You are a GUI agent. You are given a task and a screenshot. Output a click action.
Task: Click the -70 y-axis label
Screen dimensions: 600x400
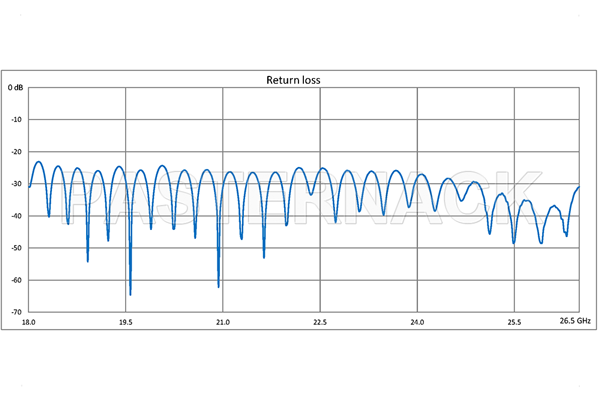pos(17,312)
